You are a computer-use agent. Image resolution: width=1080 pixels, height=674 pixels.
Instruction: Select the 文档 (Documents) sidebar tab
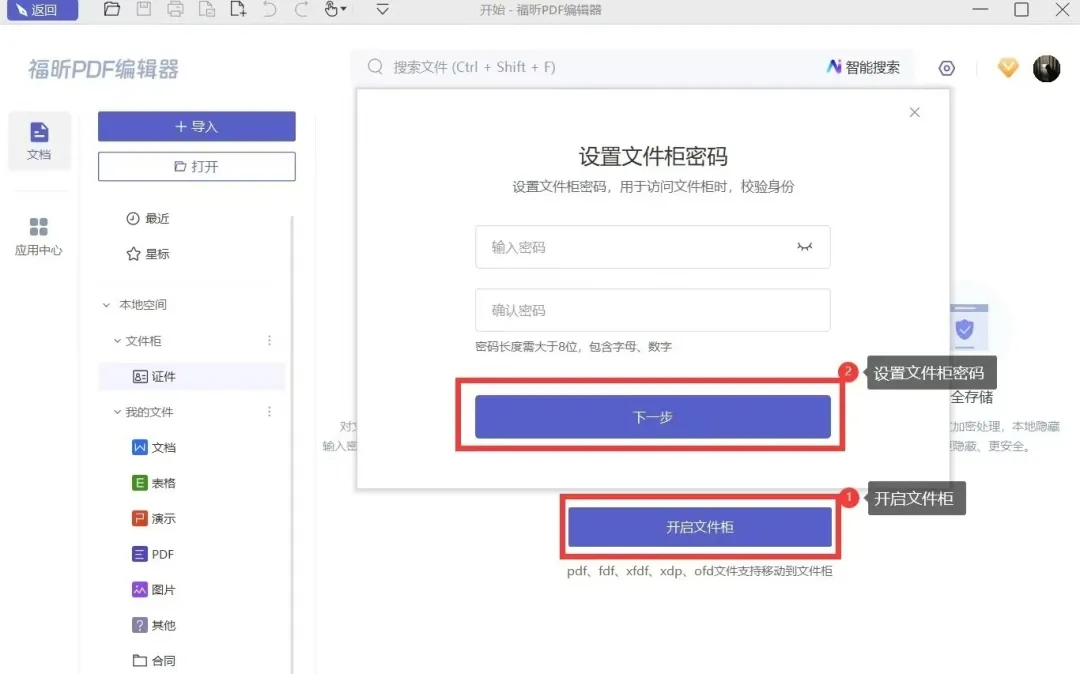[x=39, y=140]
